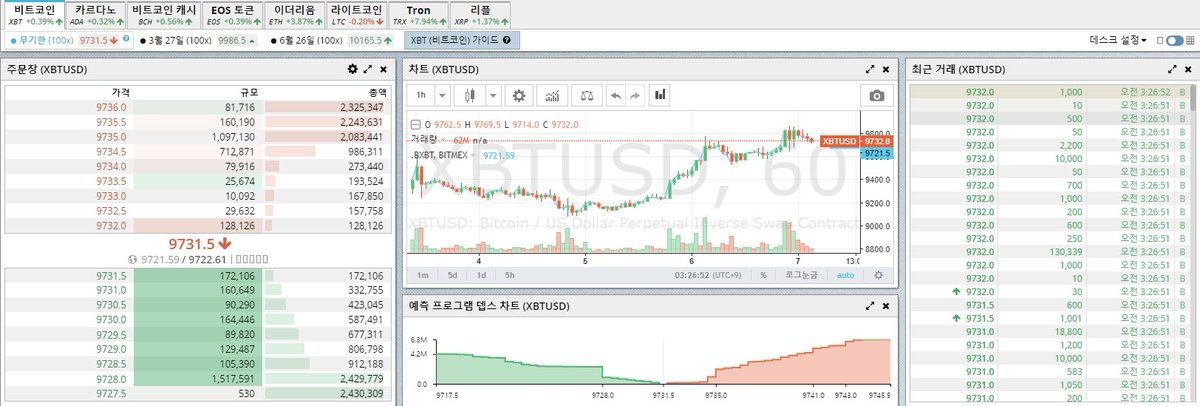This screenshot has width=1200, height=406.
Task: Take chart snapshot with camera icon
Action: tap(877, 95)
